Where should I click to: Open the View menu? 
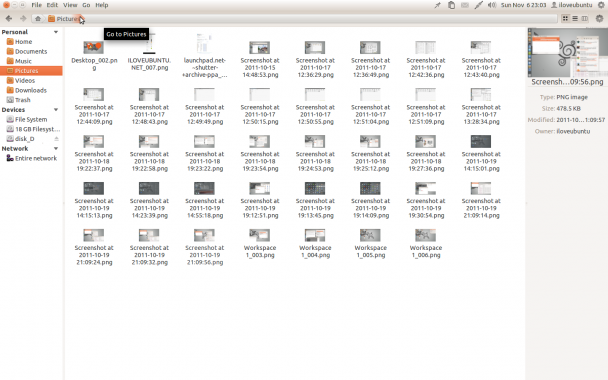click(x=70, y=5)
